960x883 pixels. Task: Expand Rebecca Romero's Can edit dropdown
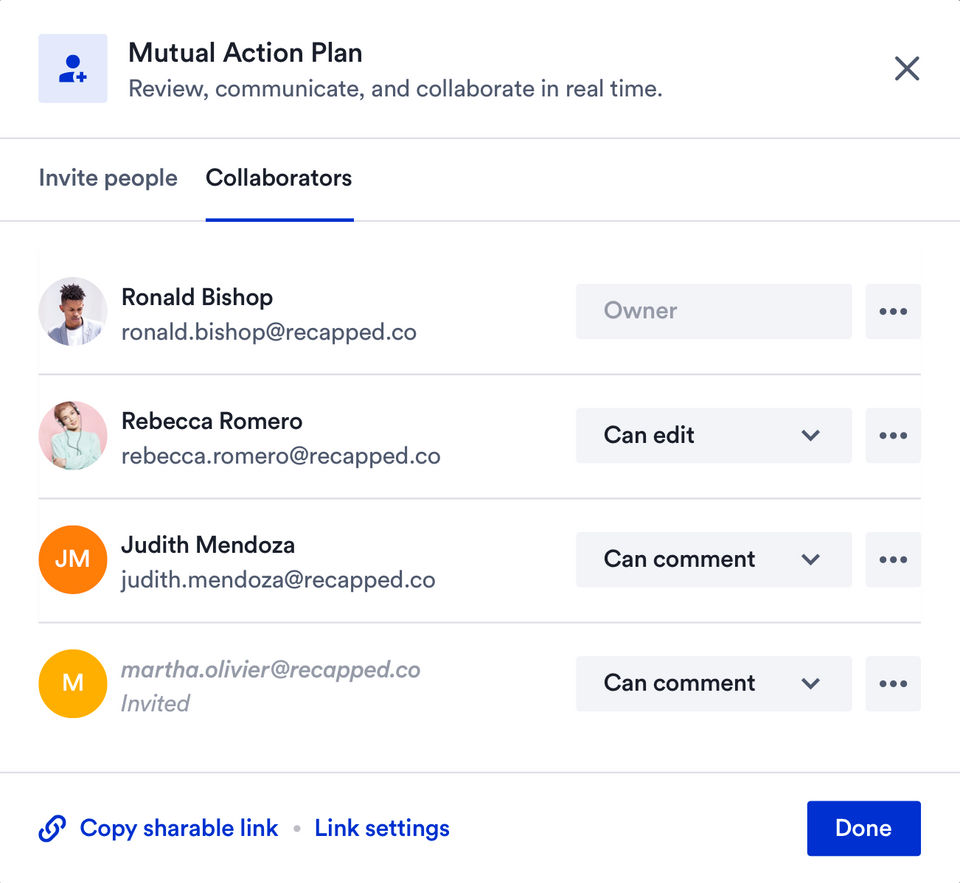(713, 435)
